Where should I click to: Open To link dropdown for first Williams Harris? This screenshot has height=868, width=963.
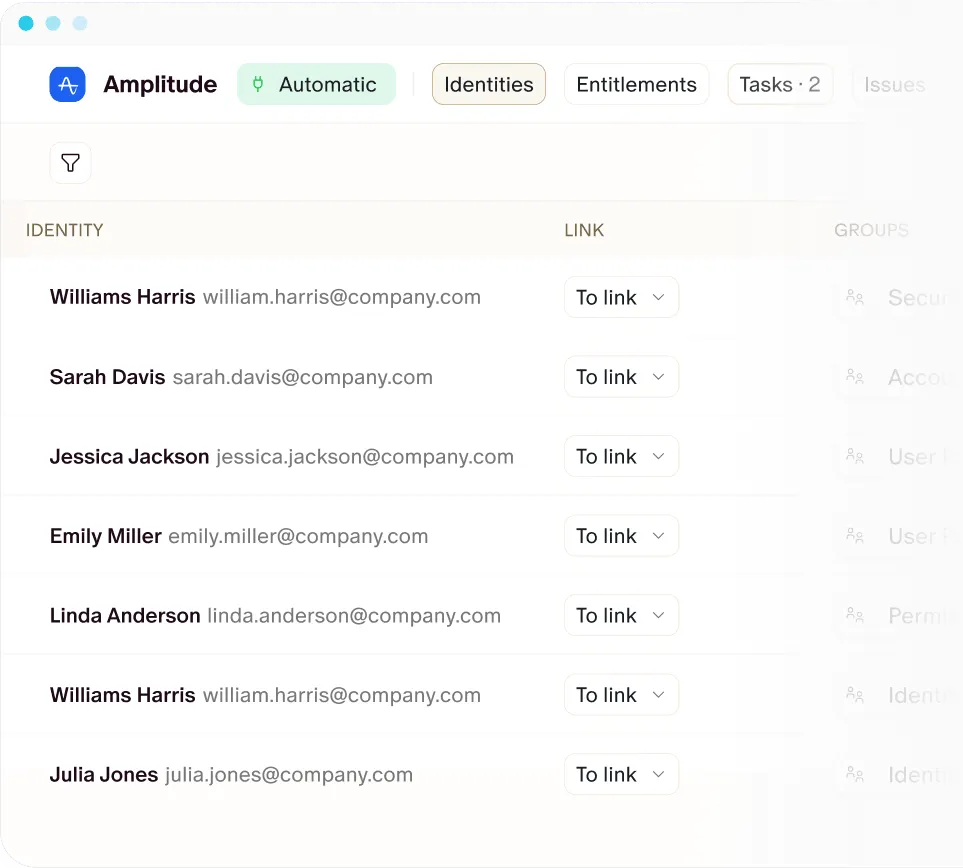[622, 297]
